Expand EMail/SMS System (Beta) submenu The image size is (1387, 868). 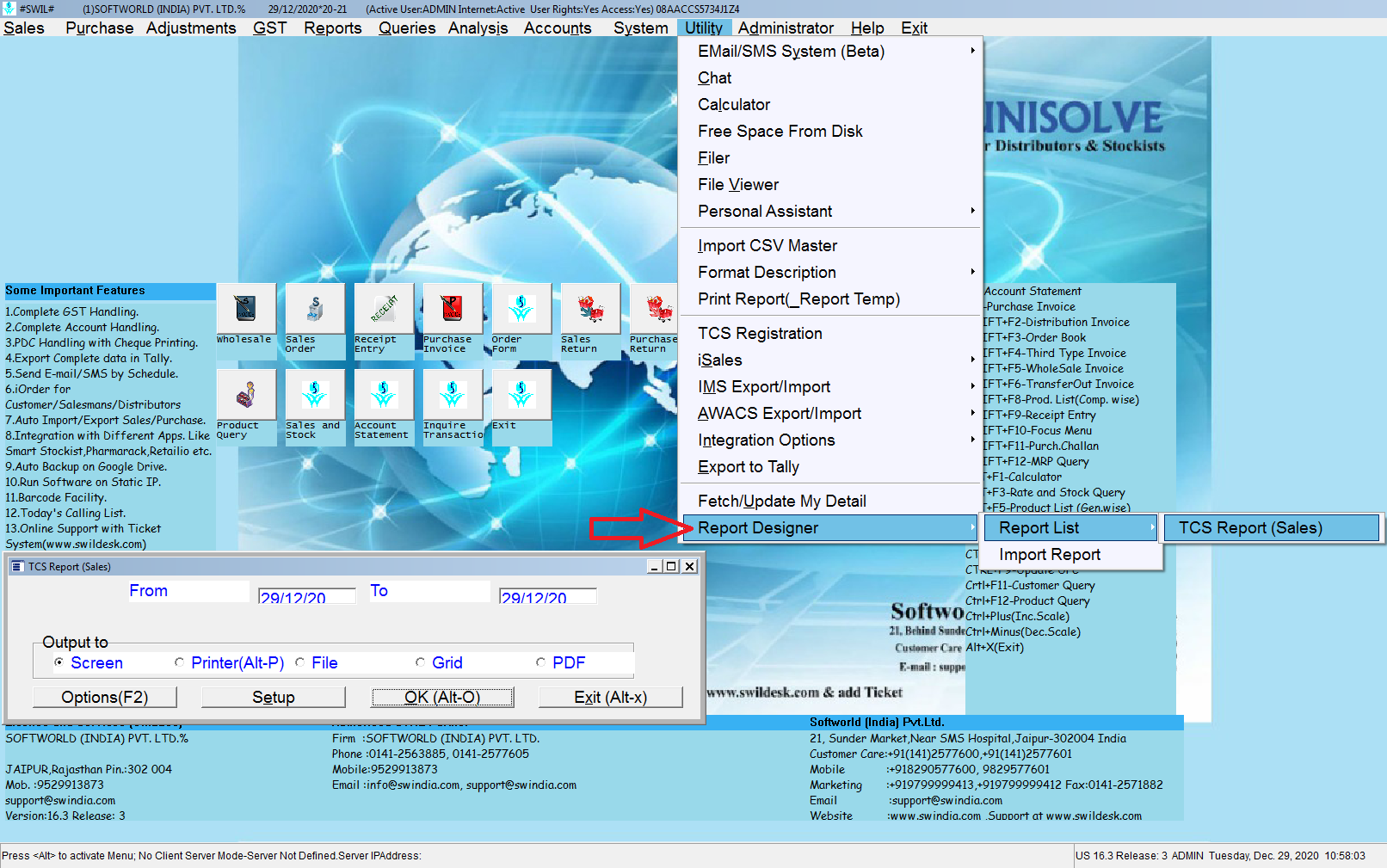830,51
